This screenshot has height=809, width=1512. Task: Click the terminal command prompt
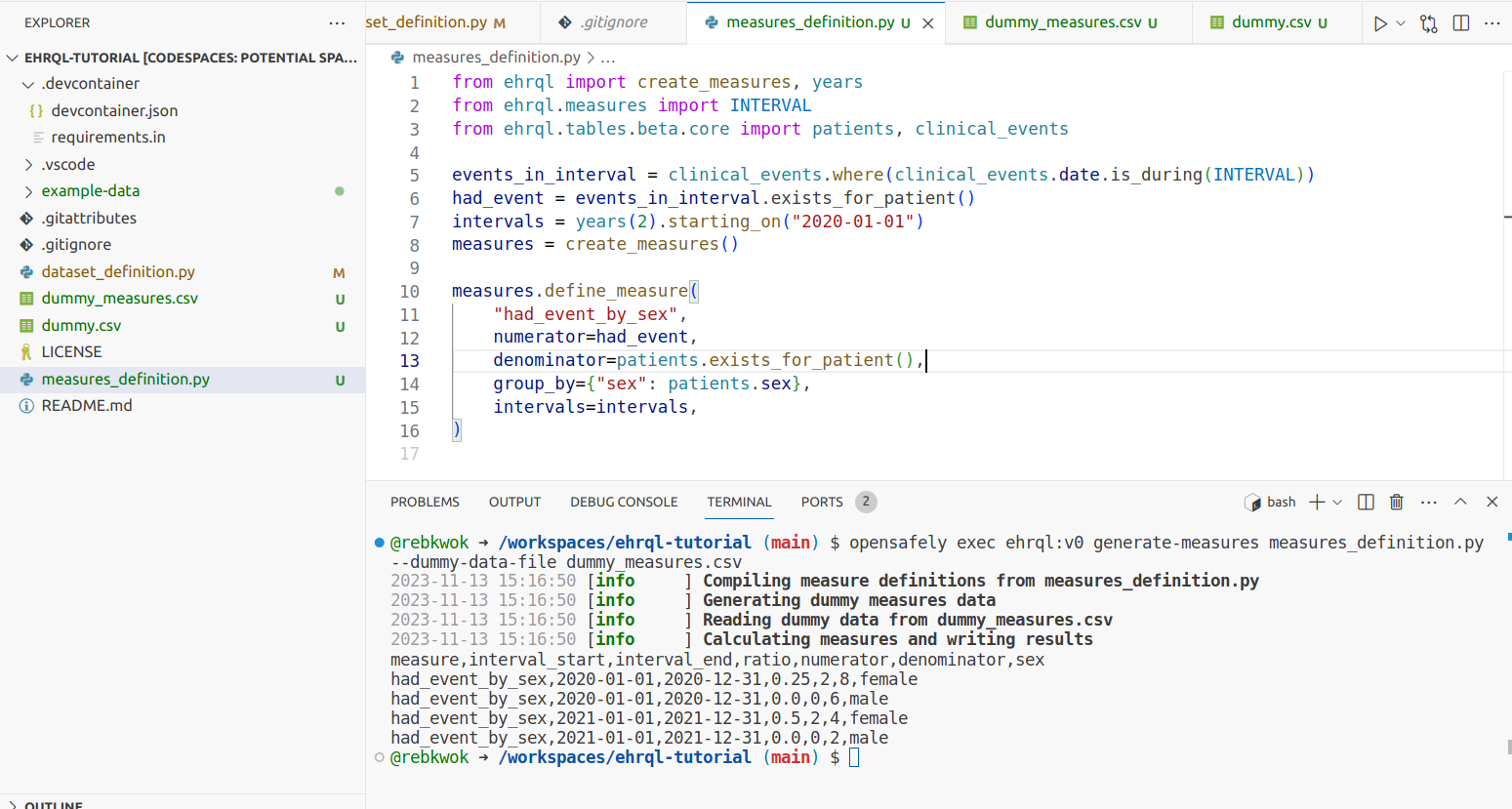(854, 757)
